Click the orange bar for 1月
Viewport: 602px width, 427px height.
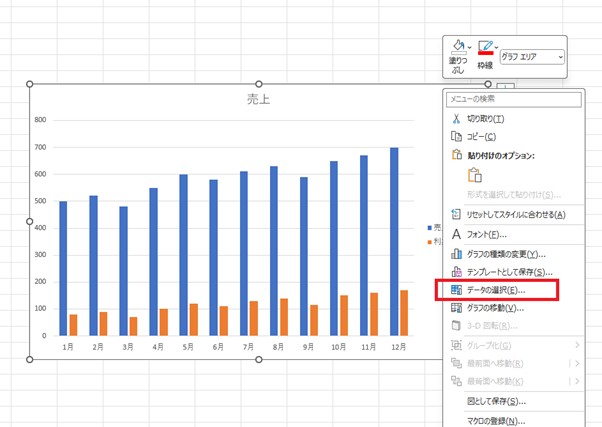click(x=73, y=325)
